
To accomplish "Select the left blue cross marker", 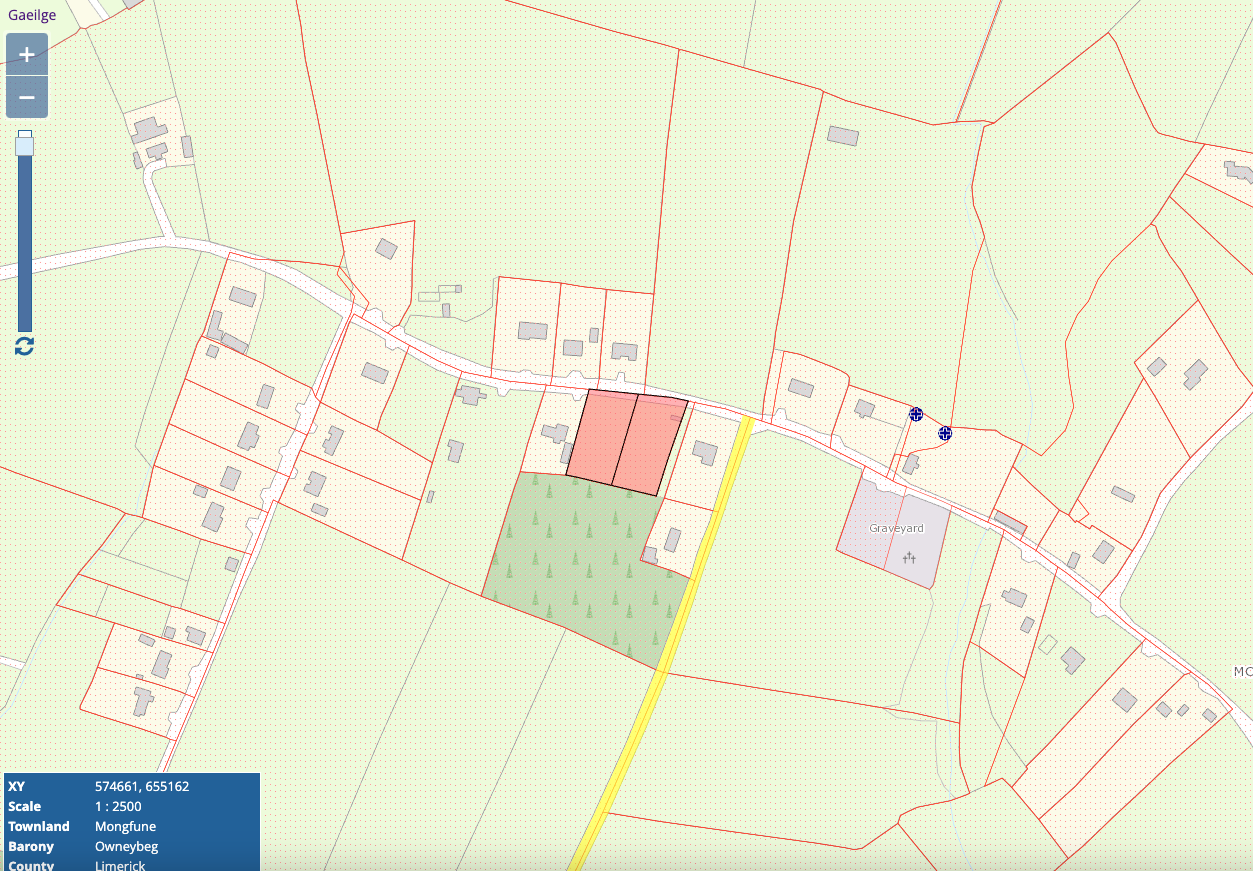I will tap(915, 414).
